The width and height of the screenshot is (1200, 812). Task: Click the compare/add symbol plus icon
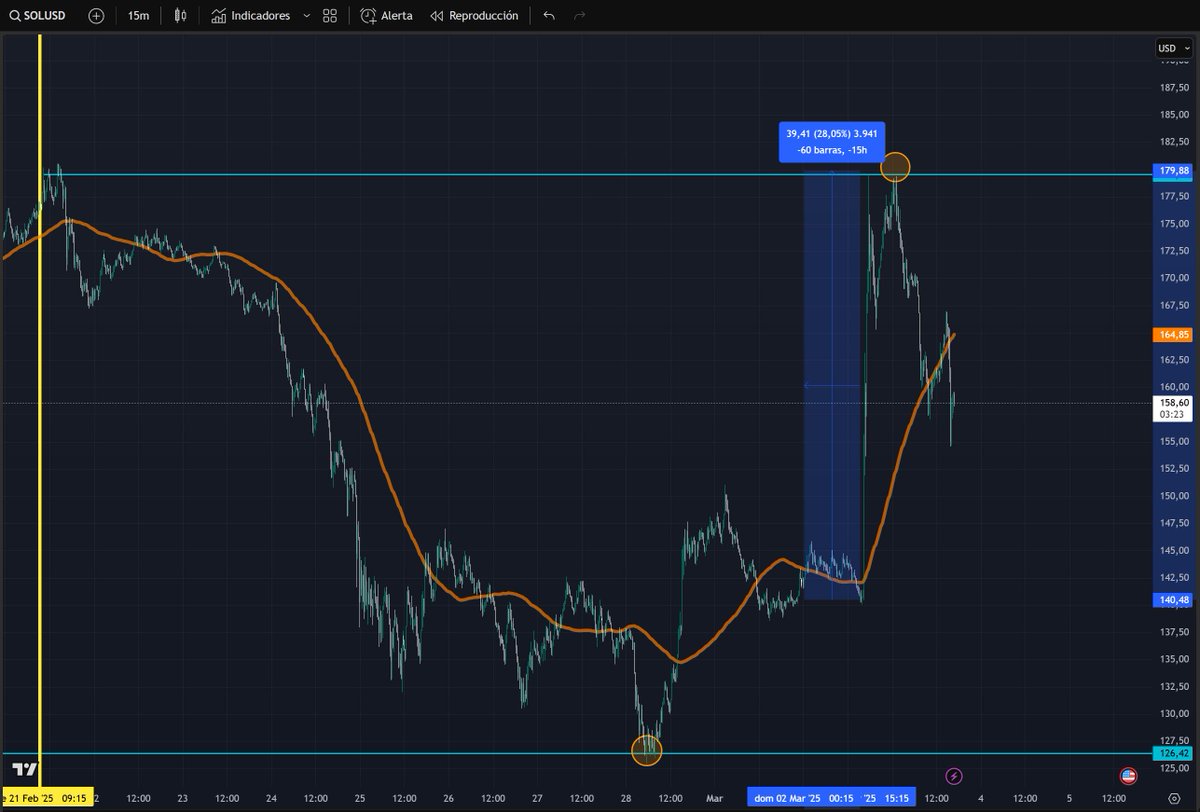pos(96,16)
